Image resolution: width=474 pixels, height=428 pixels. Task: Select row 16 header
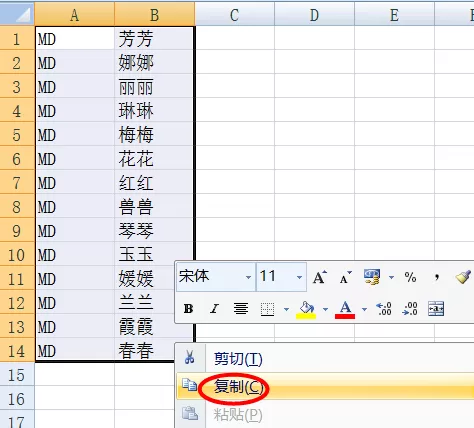[x=17, y=399]
